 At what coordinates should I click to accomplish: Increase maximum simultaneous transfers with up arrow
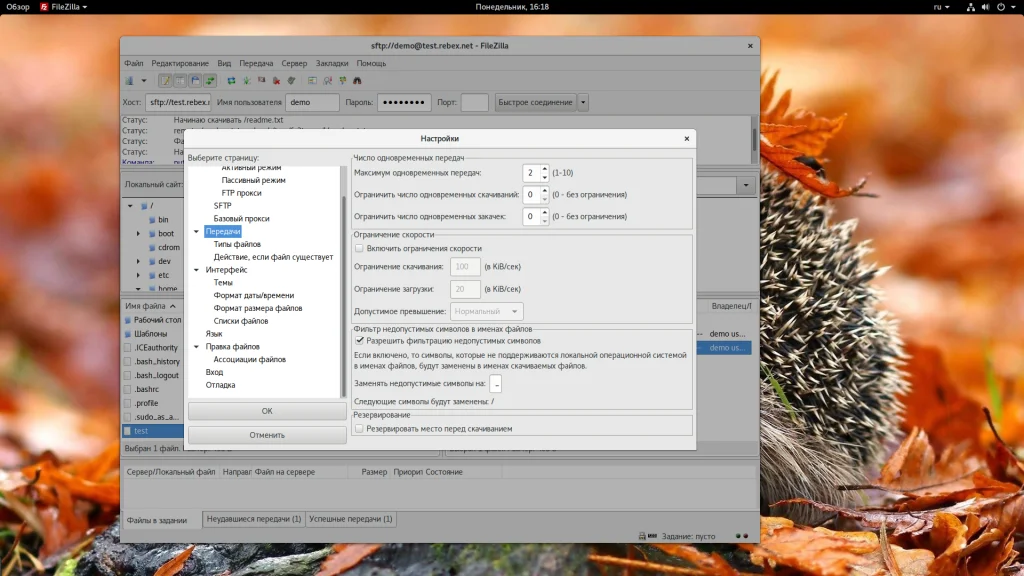[544, 168]
